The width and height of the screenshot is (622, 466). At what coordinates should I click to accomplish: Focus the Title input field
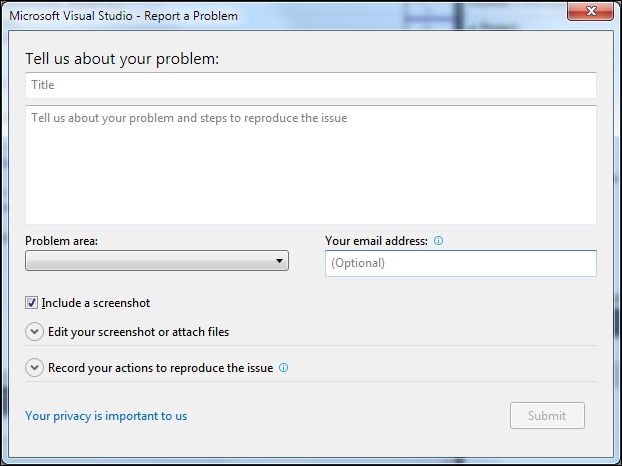[x=310, y=85]
